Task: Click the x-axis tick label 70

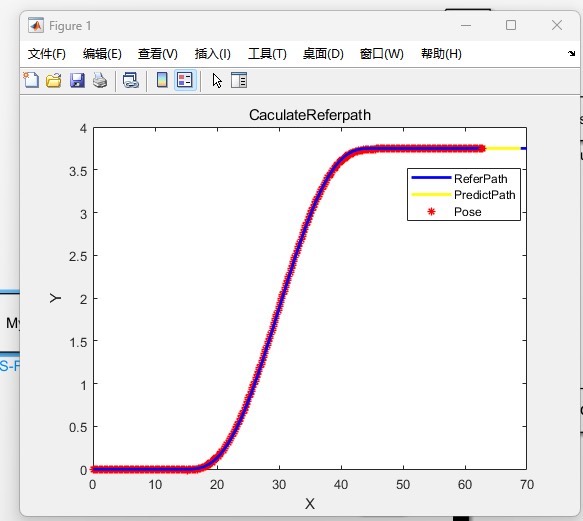Action: tap(527, 485)
